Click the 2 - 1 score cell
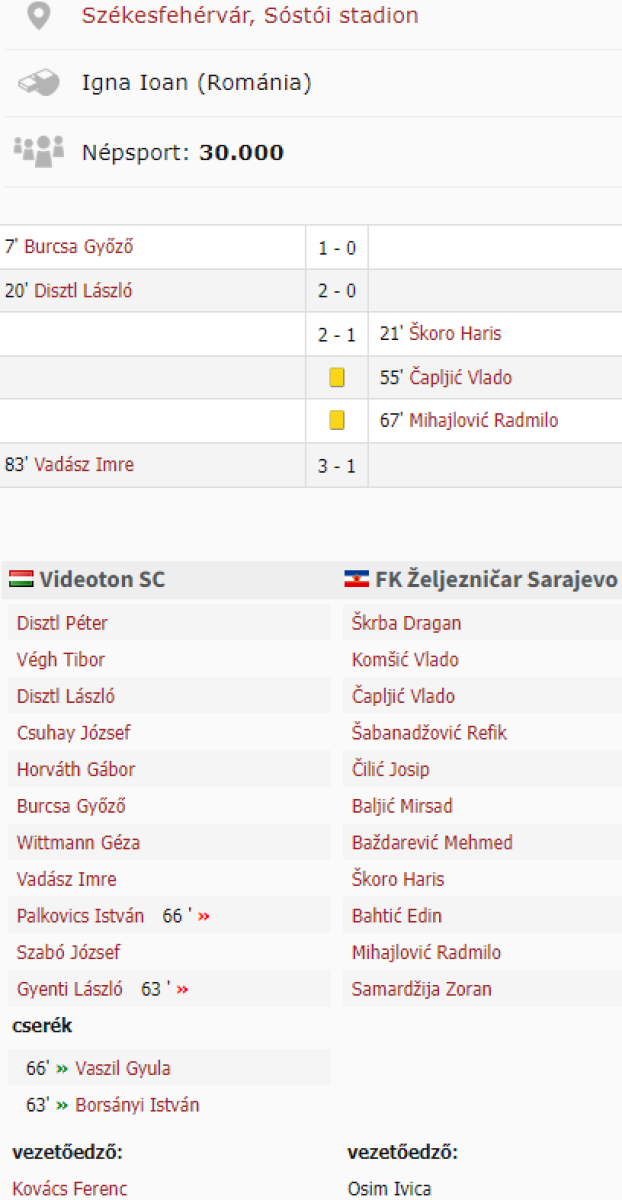 337,334
